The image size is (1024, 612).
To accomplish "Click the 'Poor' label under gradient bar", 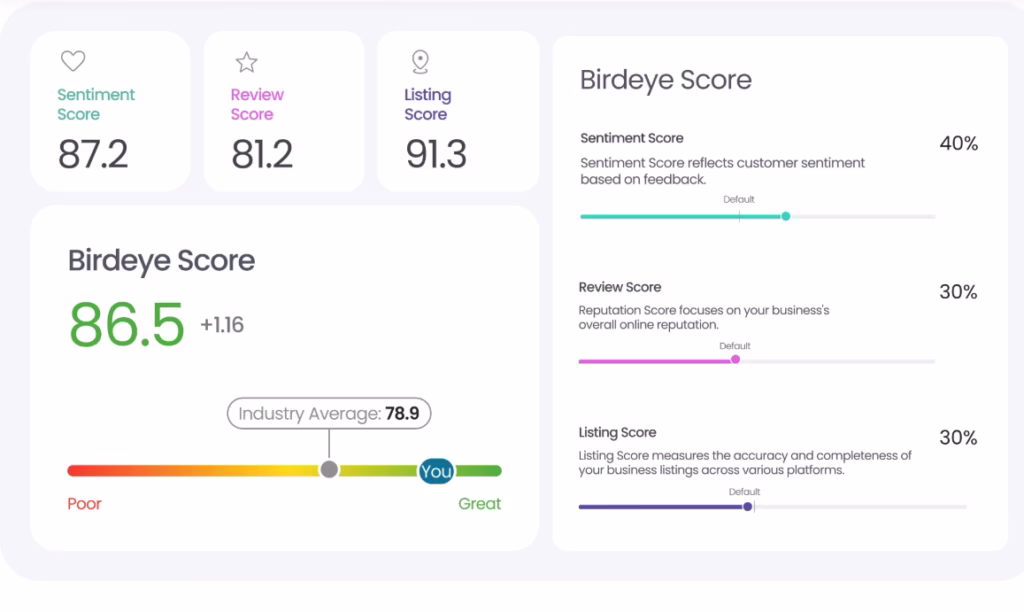I will click(84, 504).
